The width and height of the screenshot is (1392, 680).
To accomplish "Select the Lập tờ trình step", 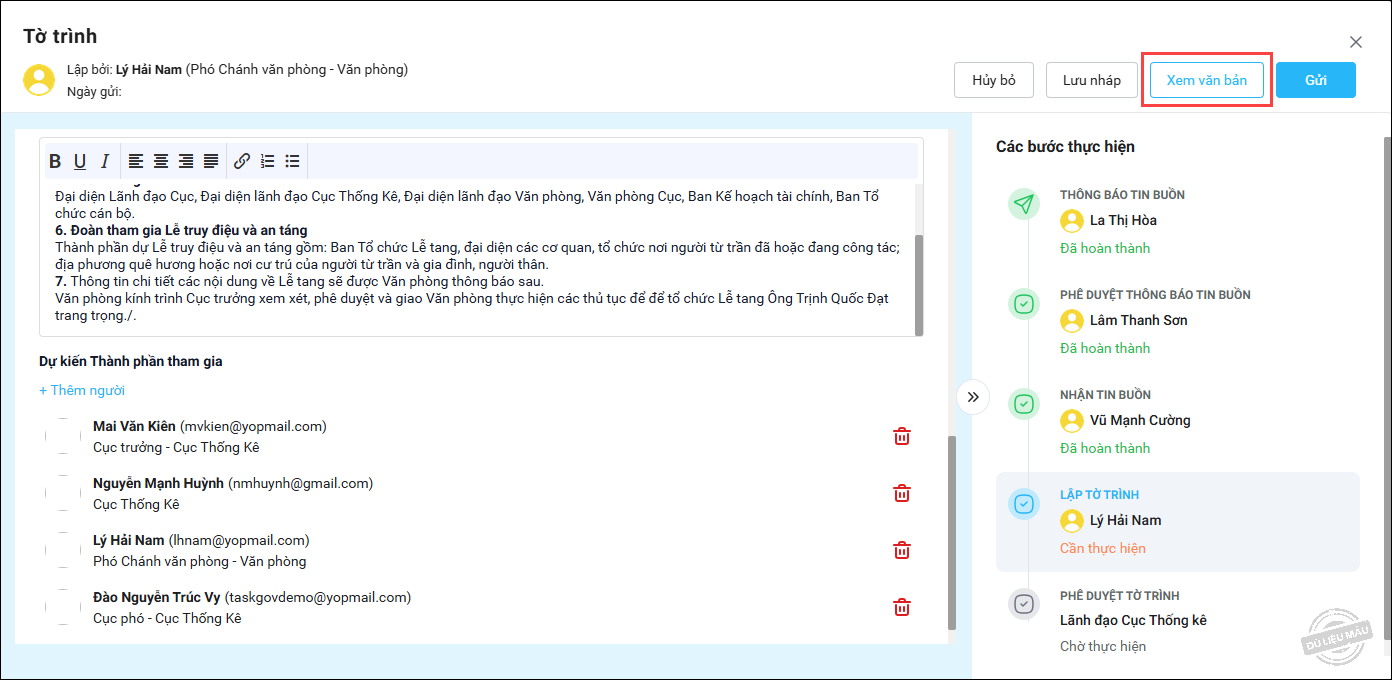I will tap(1177, 521).
